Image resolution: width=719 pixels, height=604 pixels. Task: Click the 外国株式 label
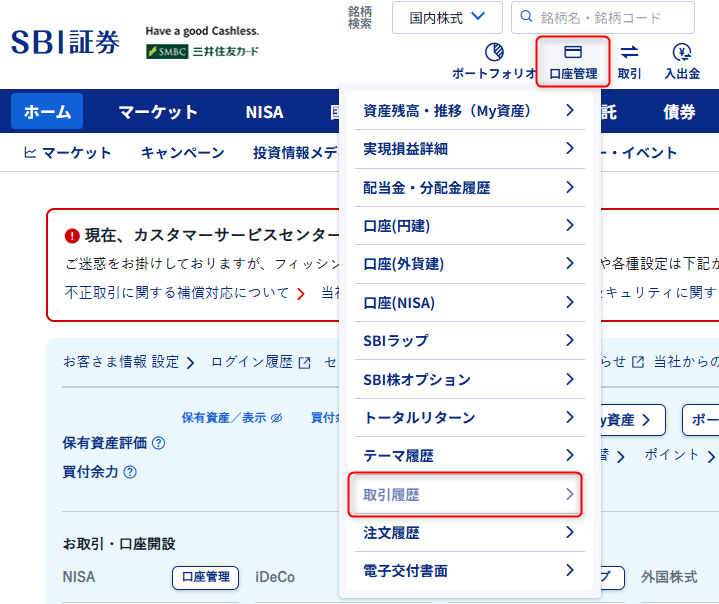[x=669, y=577]
